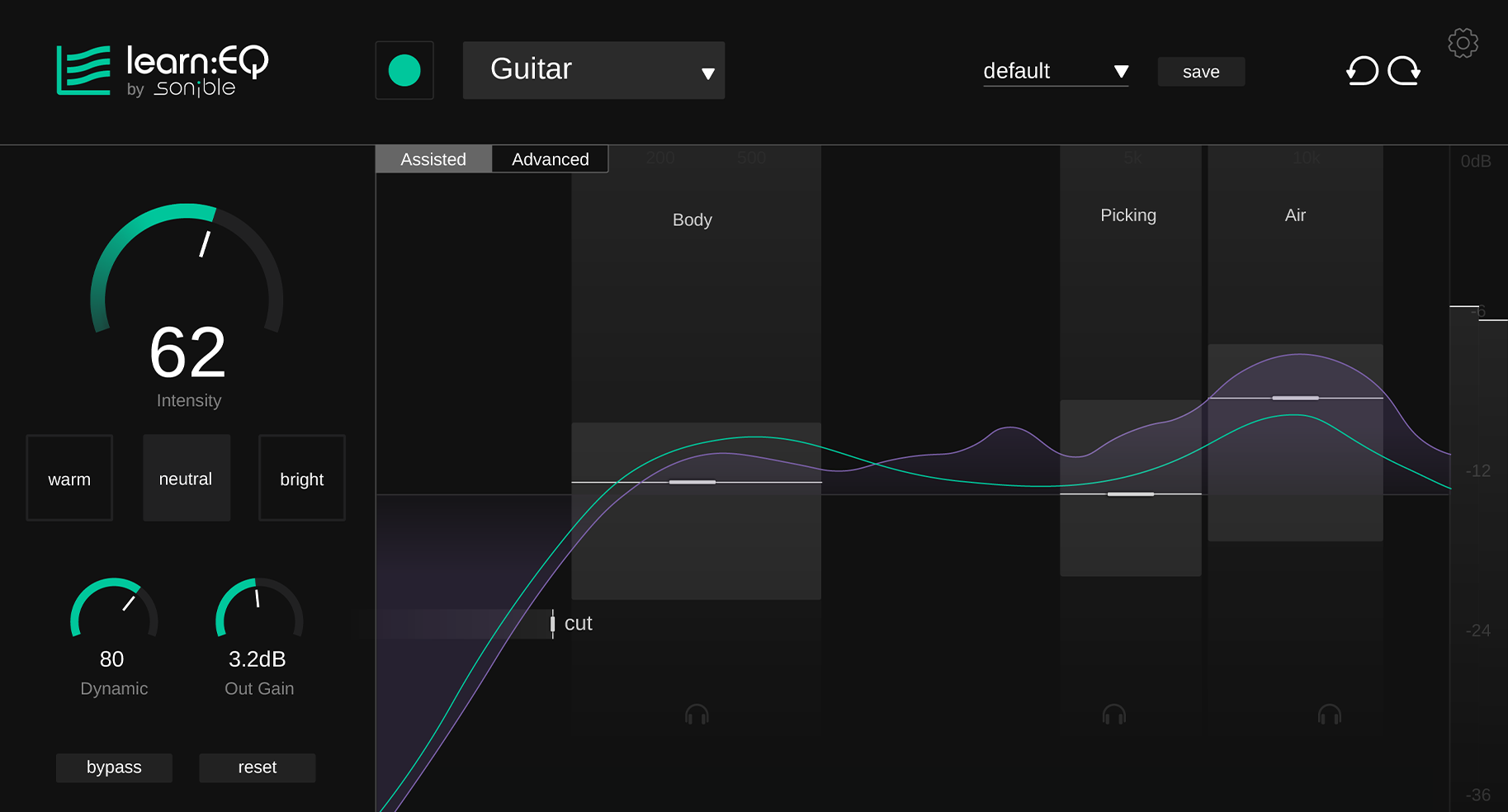Reset all plugin parameters
The width and height of the screenshot is (1508, 812).
pyautogui.click(x=257, y=767)
